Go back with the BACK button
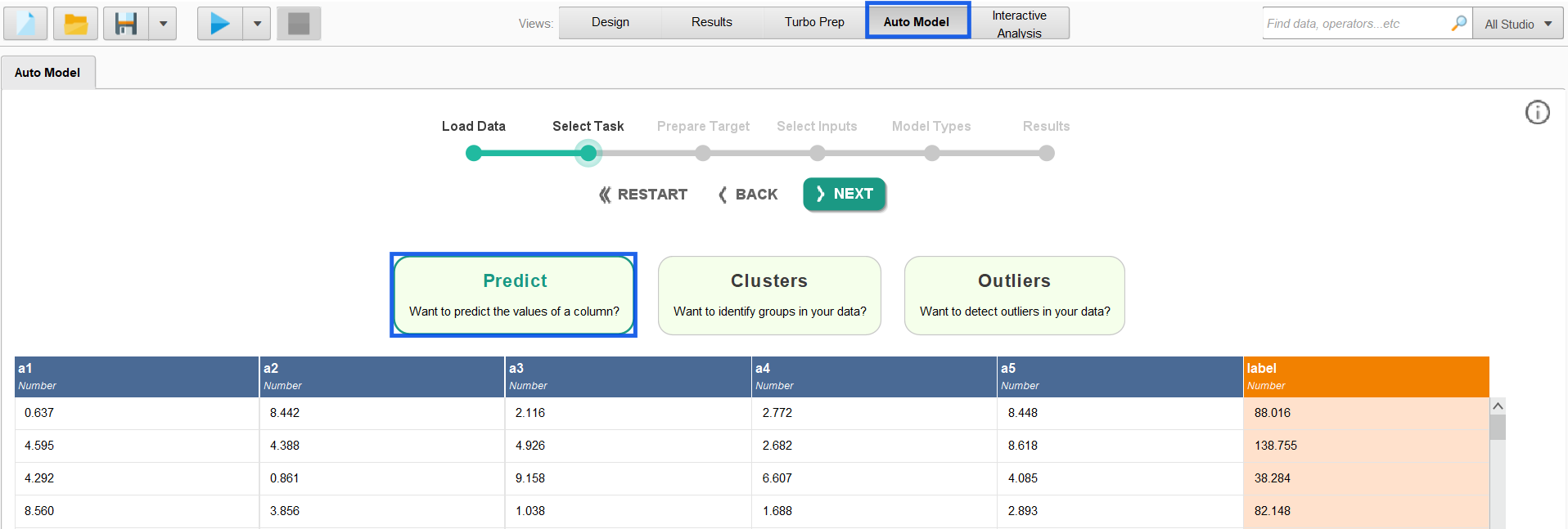The width and height of the screenshot is (1568, 529). [748, 195]
